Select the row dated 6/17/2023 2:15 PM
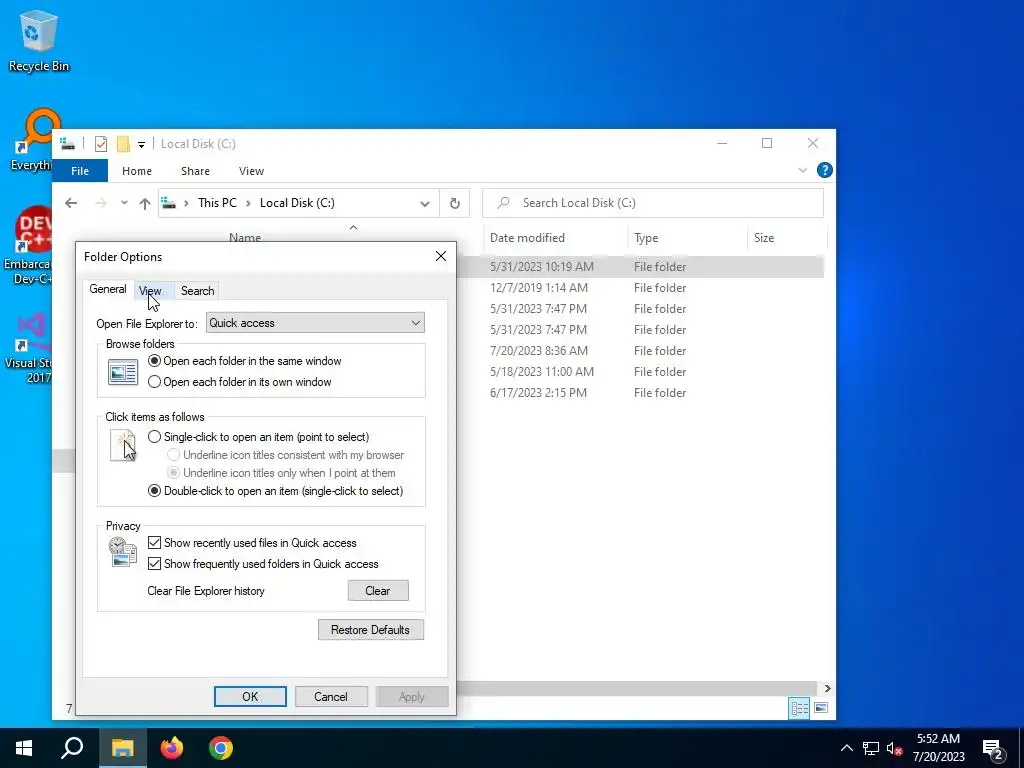The image size is (1024, 768). point(640,392)
